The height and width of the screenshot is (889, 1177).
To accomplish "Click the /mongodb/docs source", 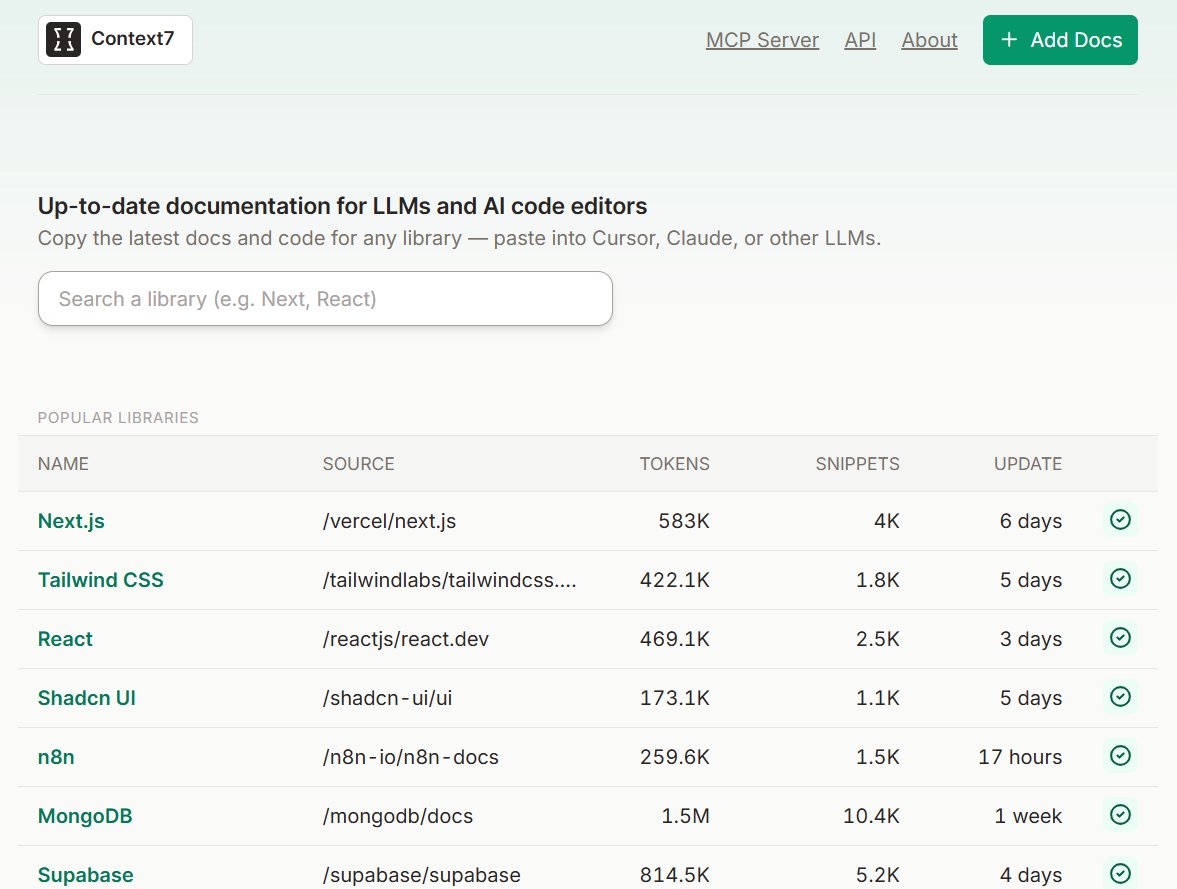I will tap(398, 816).
